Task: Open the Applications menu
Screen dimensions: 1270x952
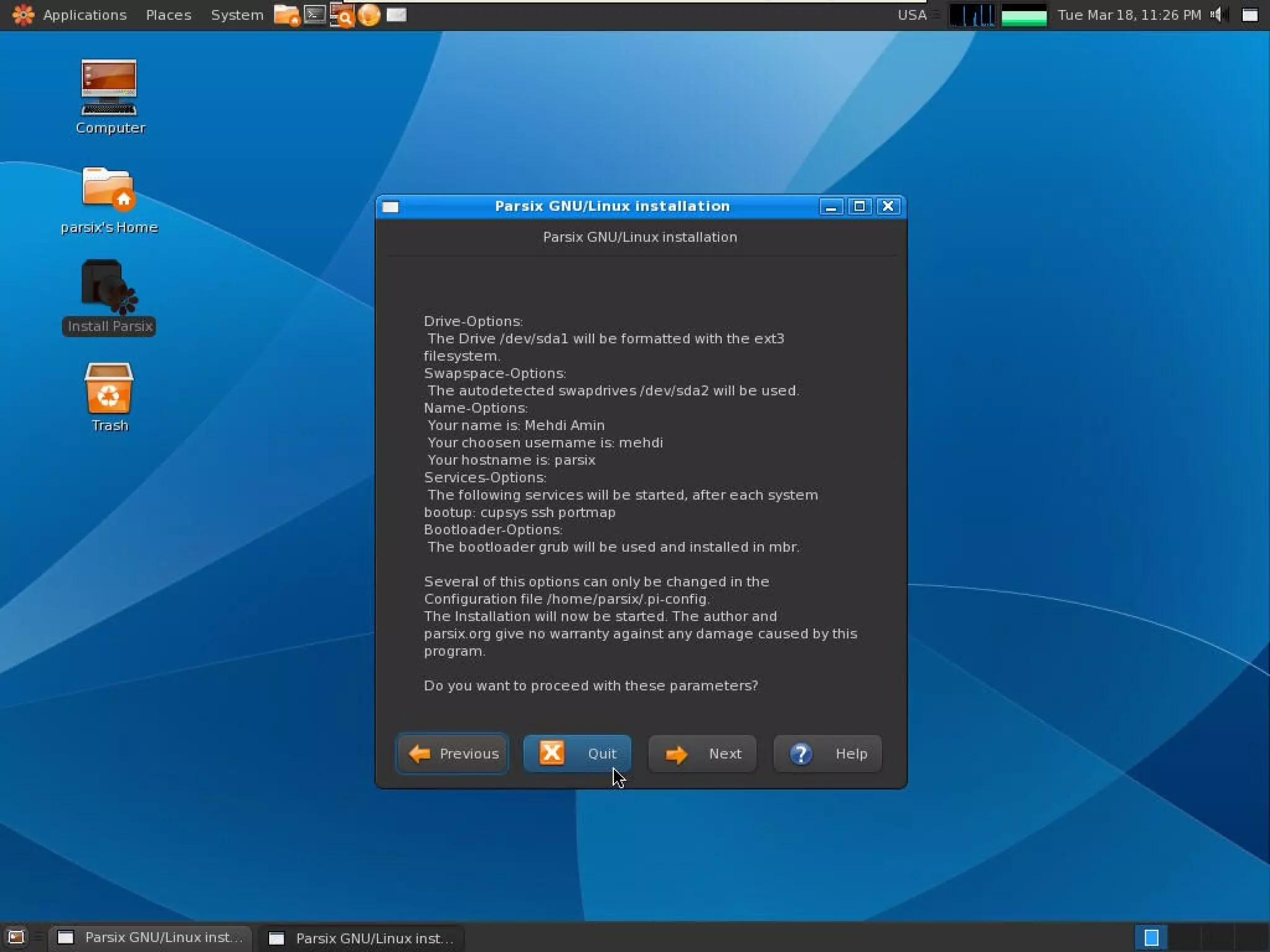Action: pos(84,14)
